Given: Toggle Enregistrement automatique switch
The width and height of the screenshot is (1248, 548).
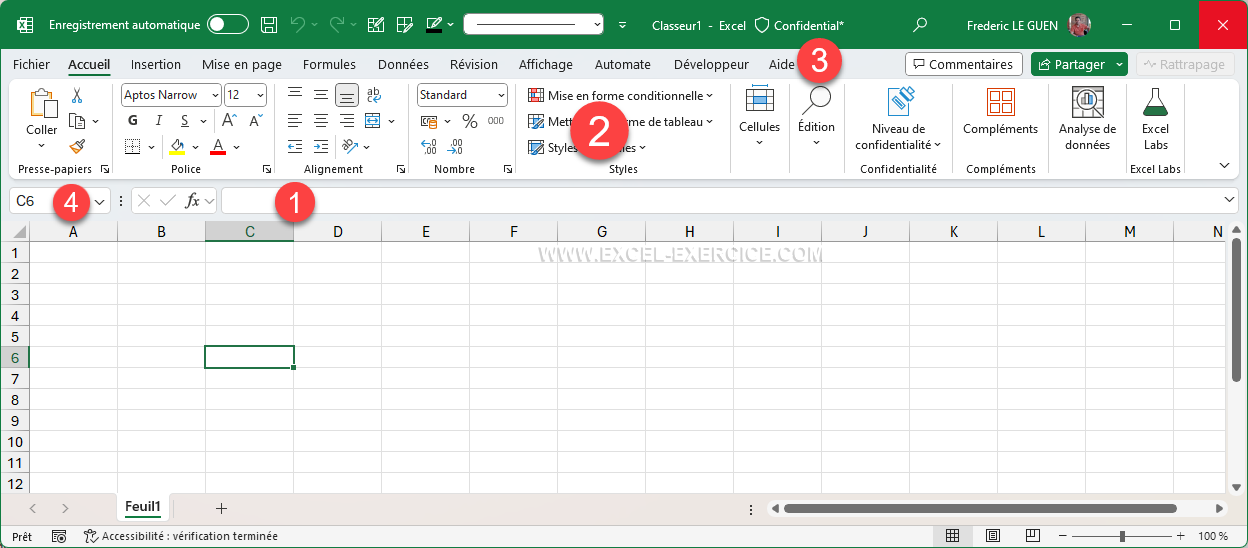Looking at the screenshot, I should click(x=228, y=25).
